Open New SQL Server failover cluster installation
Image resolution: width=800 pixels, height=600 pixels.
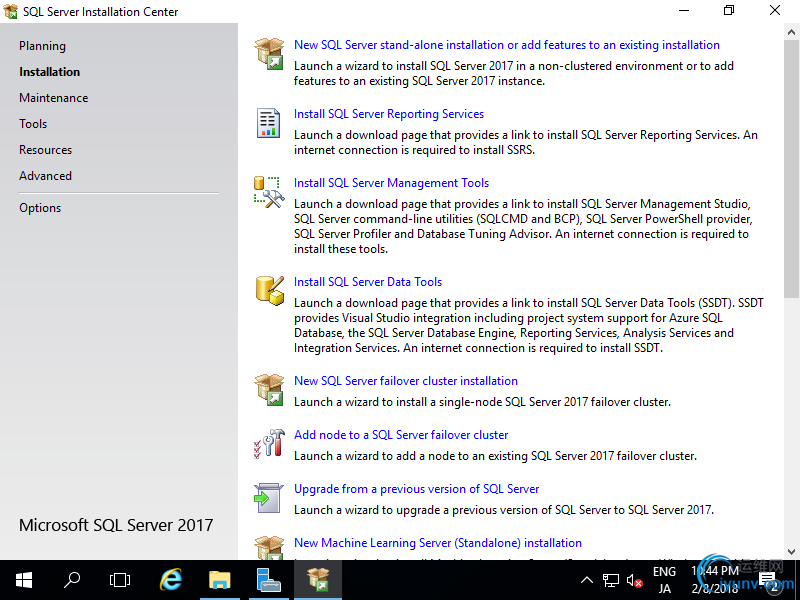click(406, 381)
